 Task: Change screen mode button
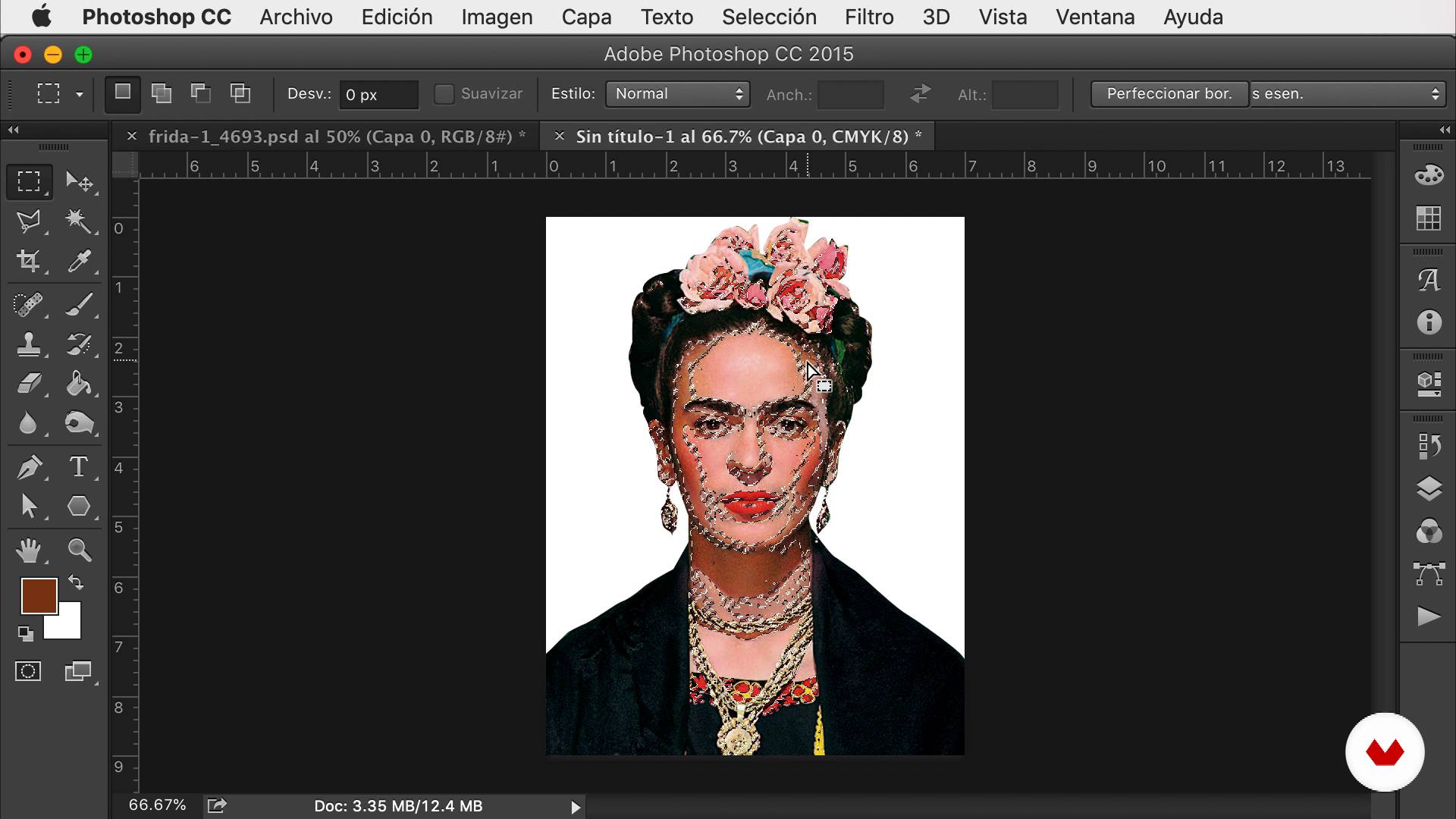pos(78,671)
